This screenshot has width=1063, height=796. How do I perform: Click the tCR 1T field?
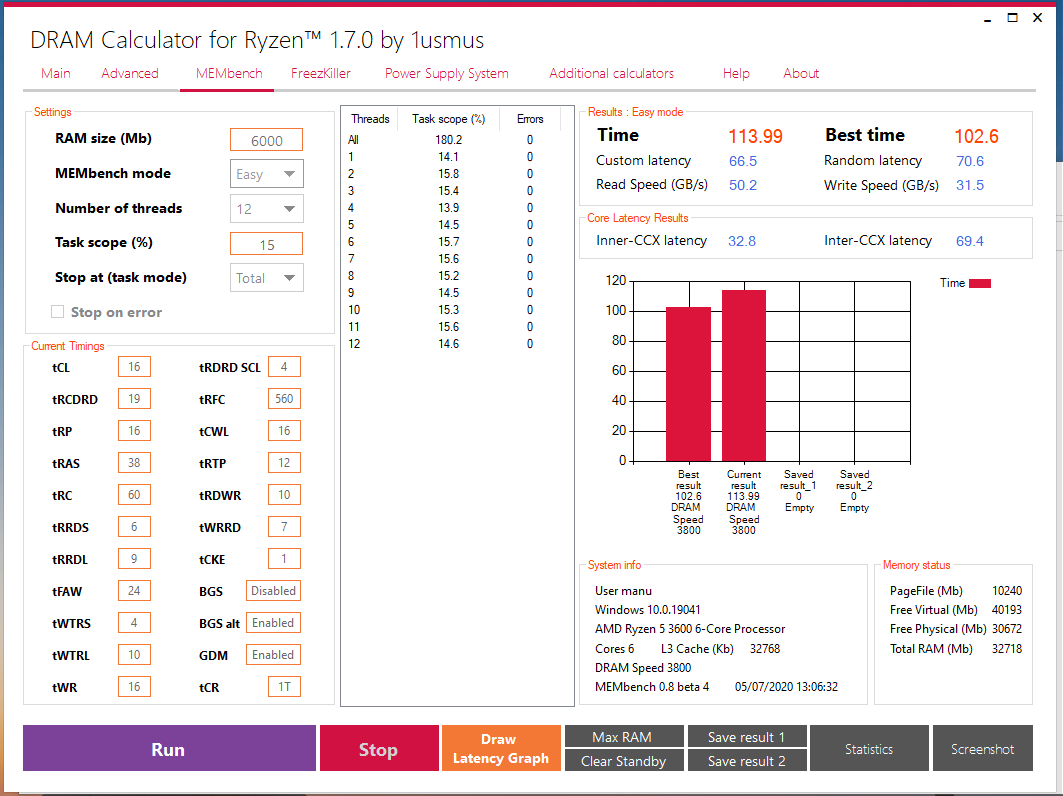click(x=284, y=686)
